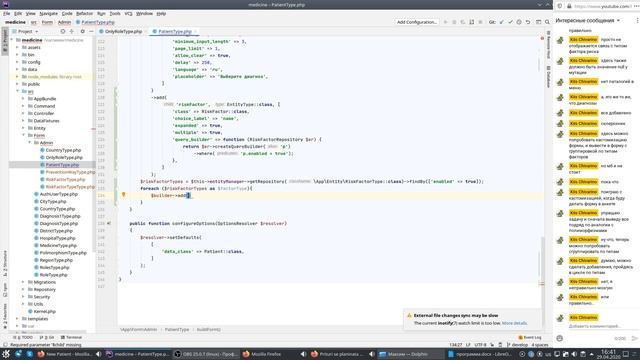640x360 pixels.
Task: Expand the Migrations folder
Action: (x=23, y=282)
